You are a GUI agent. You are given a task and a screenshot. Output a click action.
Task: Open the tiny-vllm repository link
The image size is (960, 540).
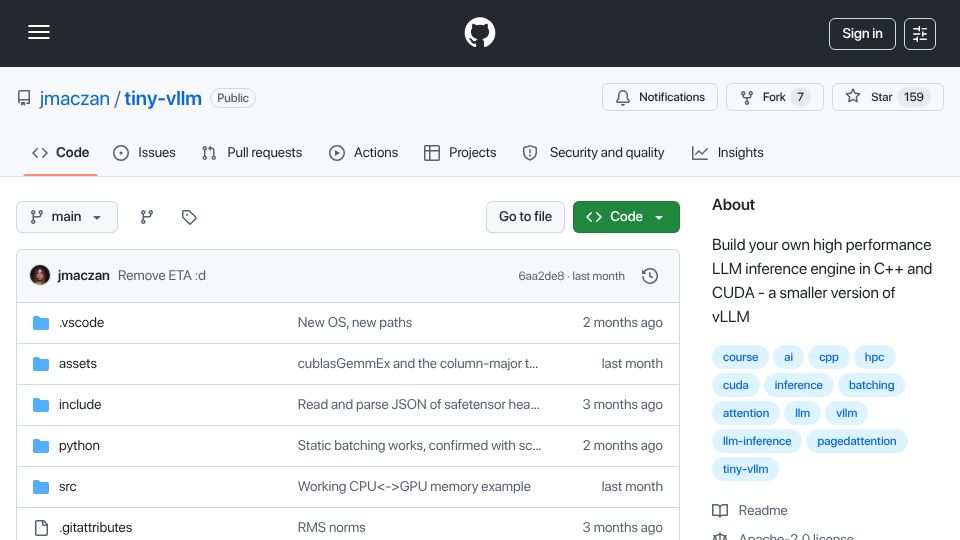(x=163, y=98)
